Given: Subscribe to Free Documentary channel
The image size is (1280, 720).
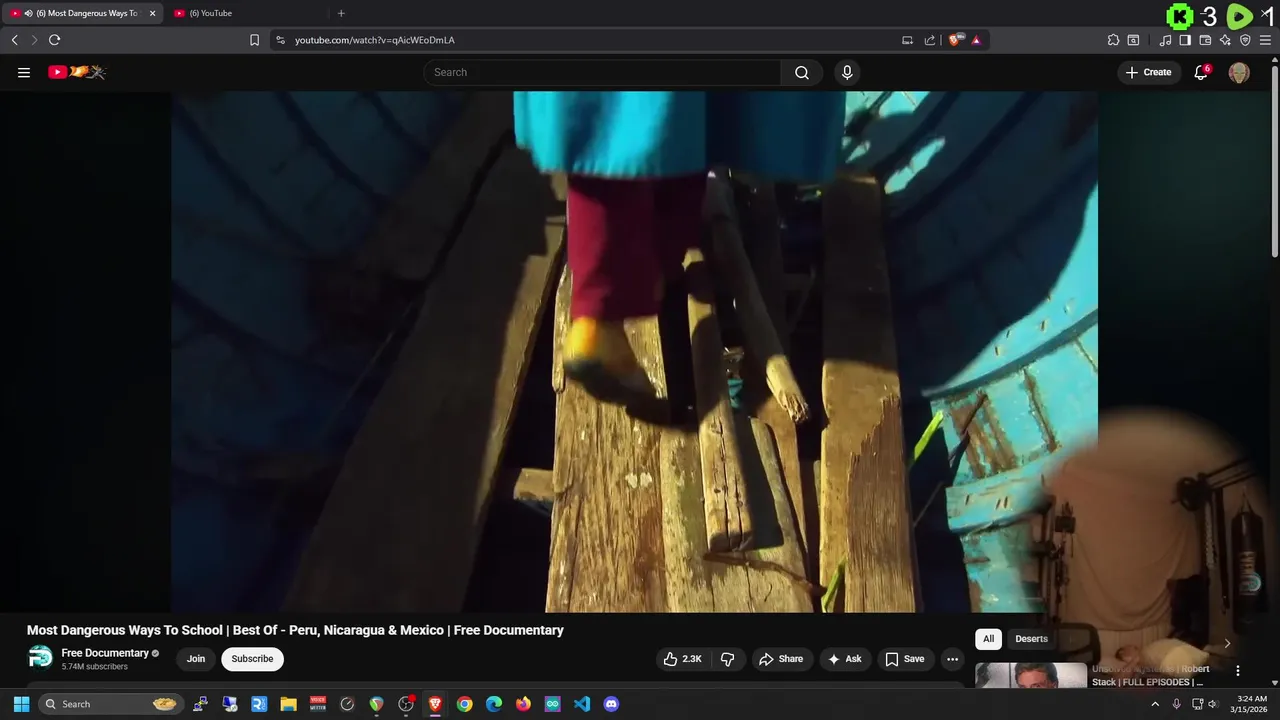Looking at the screenshot, I should pyautogui.click(x=252, y=659).
